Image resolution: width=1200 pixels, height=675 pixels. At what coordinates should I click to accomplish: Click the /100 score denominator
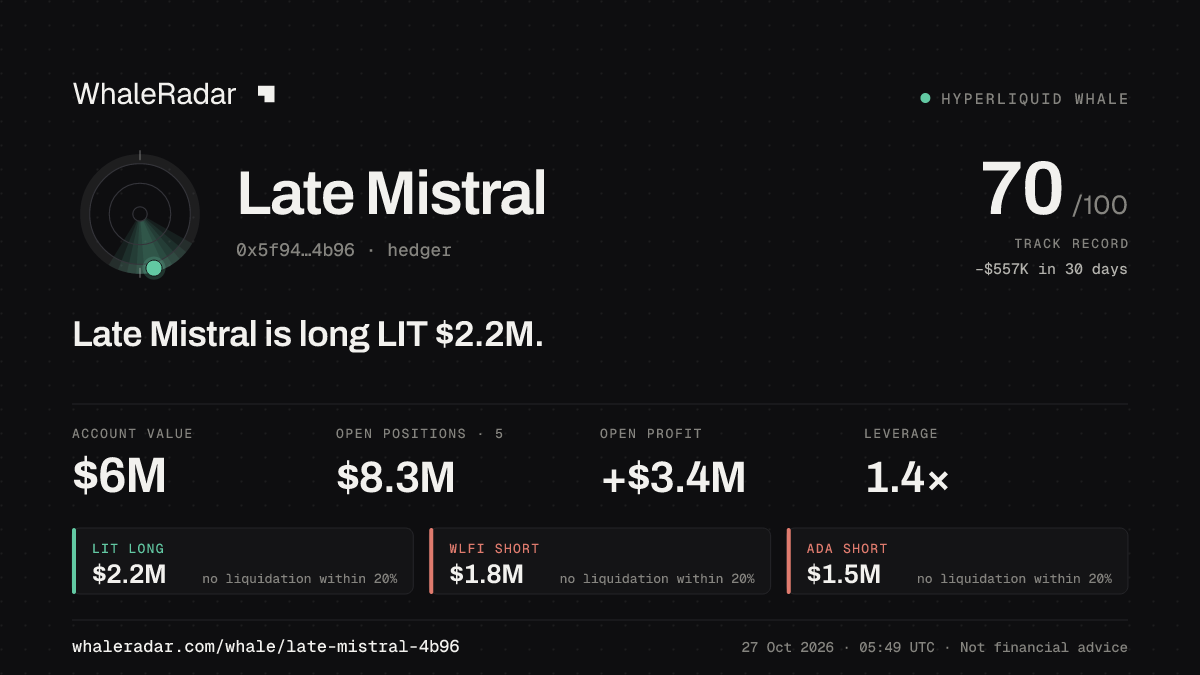pyautogui.click(x=1099, y=206)
